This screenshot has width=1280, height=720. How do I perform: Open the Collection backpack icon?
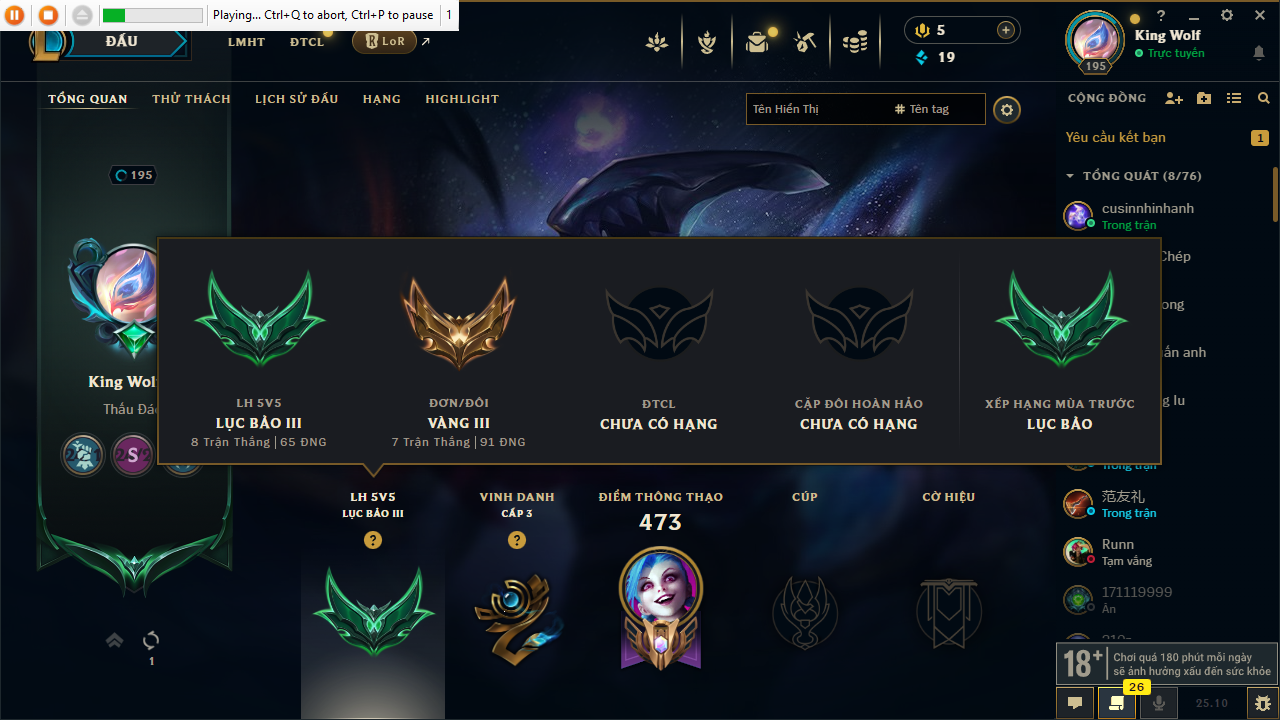pyautogui.click(x=757, y=42)
